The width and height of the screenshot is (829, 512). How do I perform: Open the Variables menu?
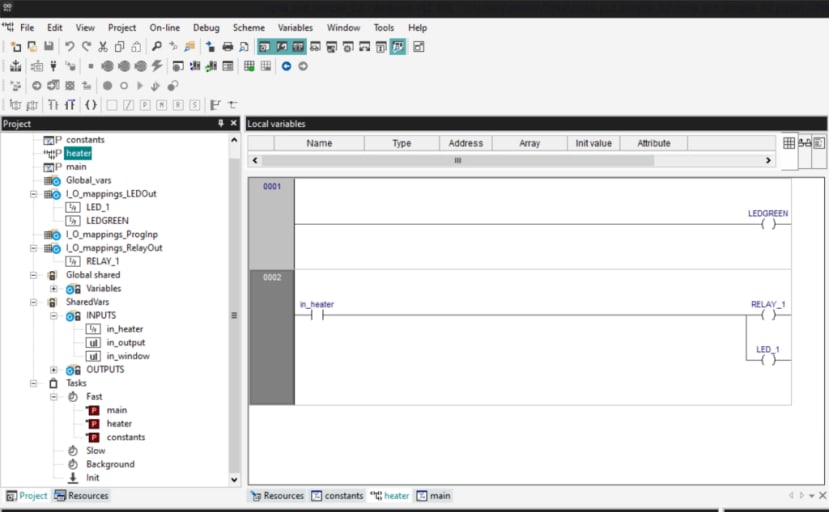tap(295, 28)
